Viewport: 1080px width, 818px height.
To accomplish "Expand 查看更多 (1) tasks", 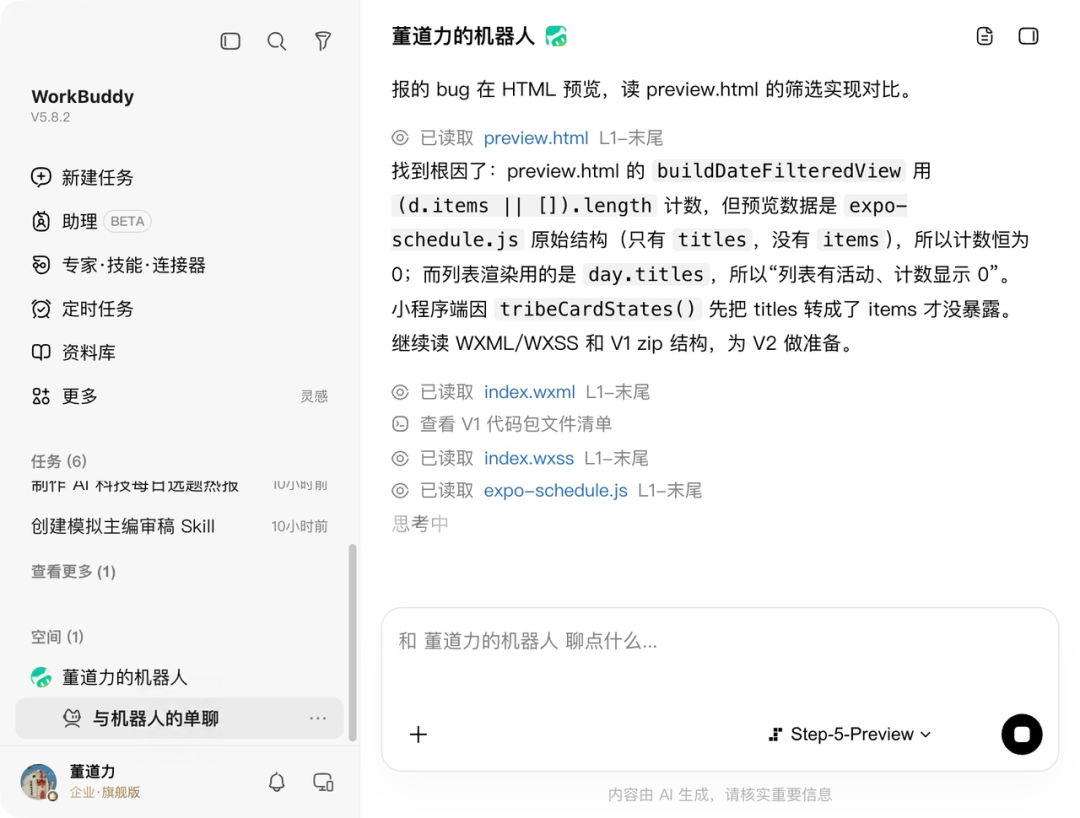I will pyautogui.click(x=73, y=571).
